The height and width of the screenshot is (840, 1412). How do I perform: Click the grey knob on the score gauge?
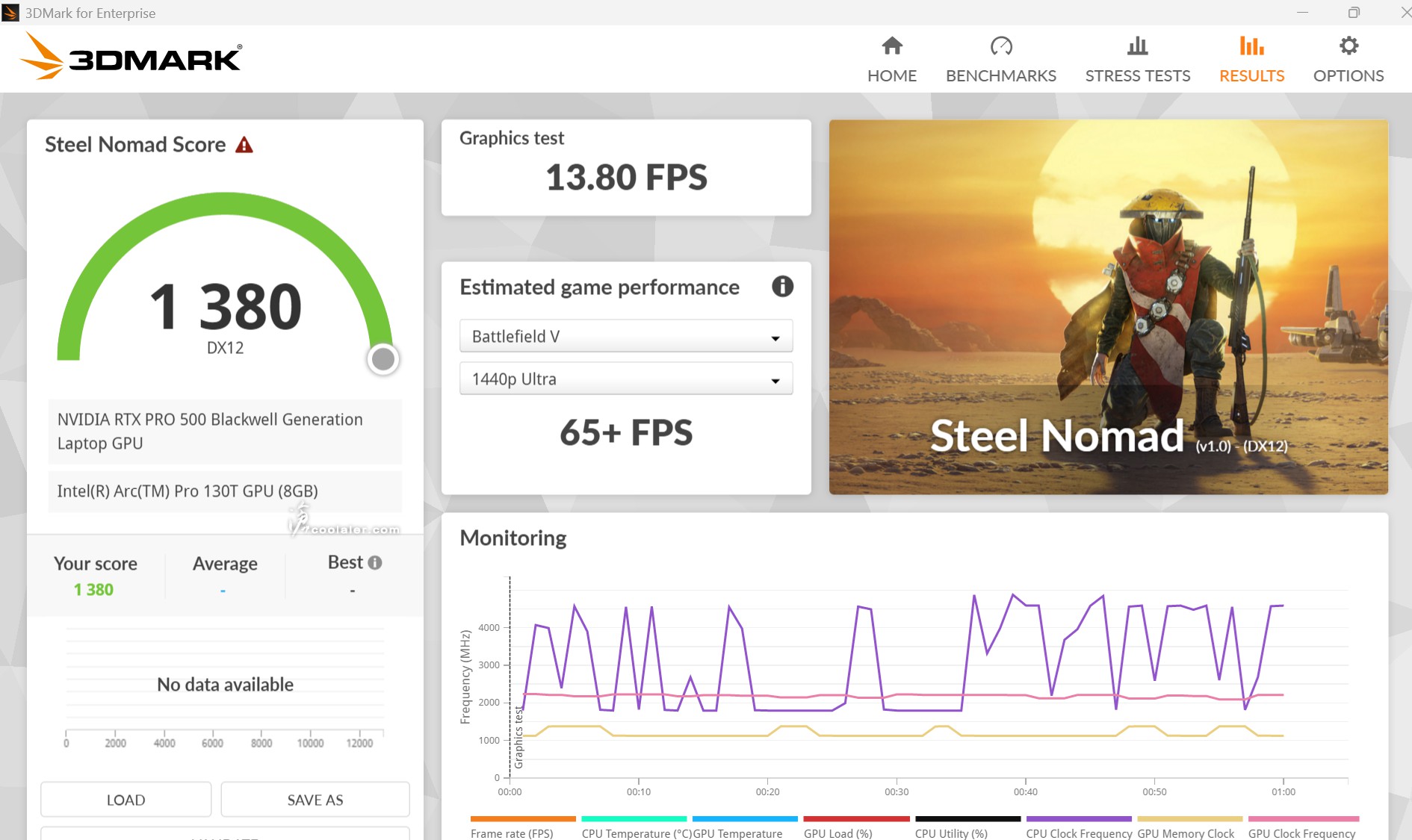click(383, 359)
